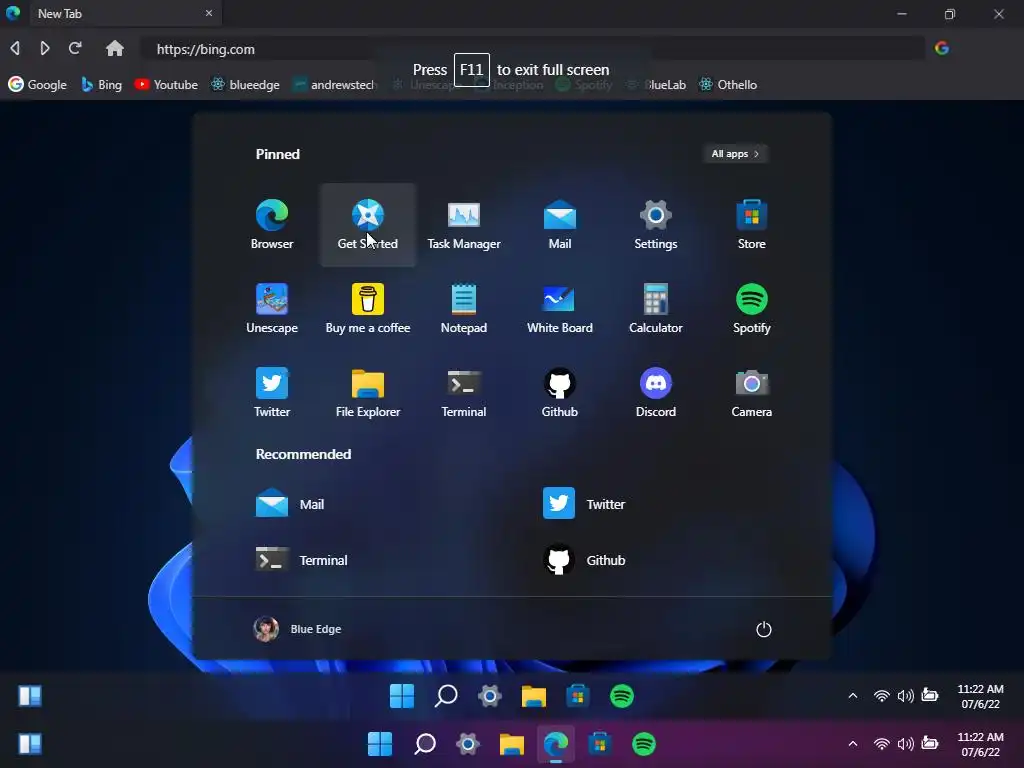Open Settings from the pinned apps grid
The width and height of the screenshot is (1024, 768).
pyautogui.click(x=656, y=225)
